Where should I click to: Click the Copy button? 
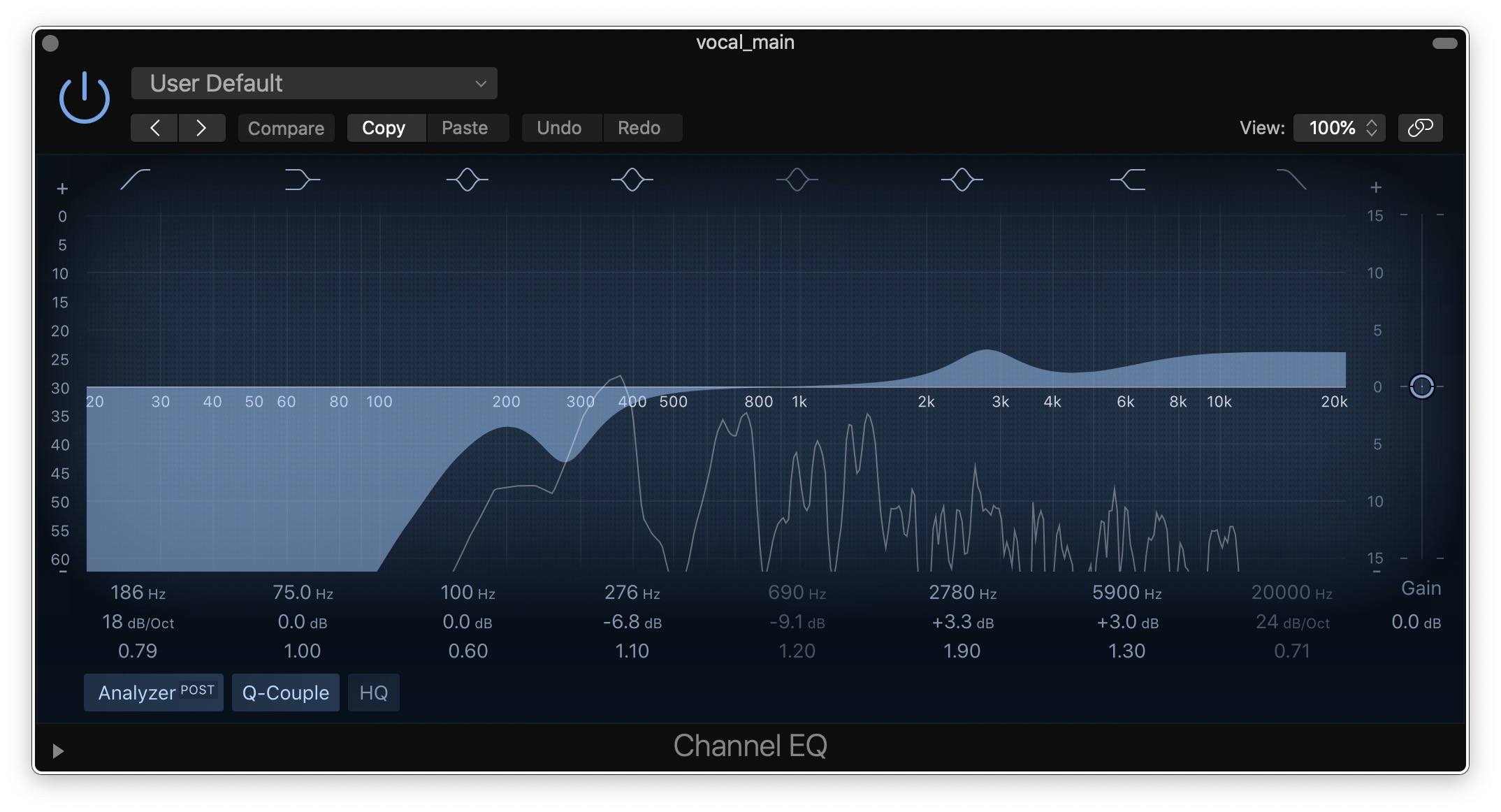384,128
